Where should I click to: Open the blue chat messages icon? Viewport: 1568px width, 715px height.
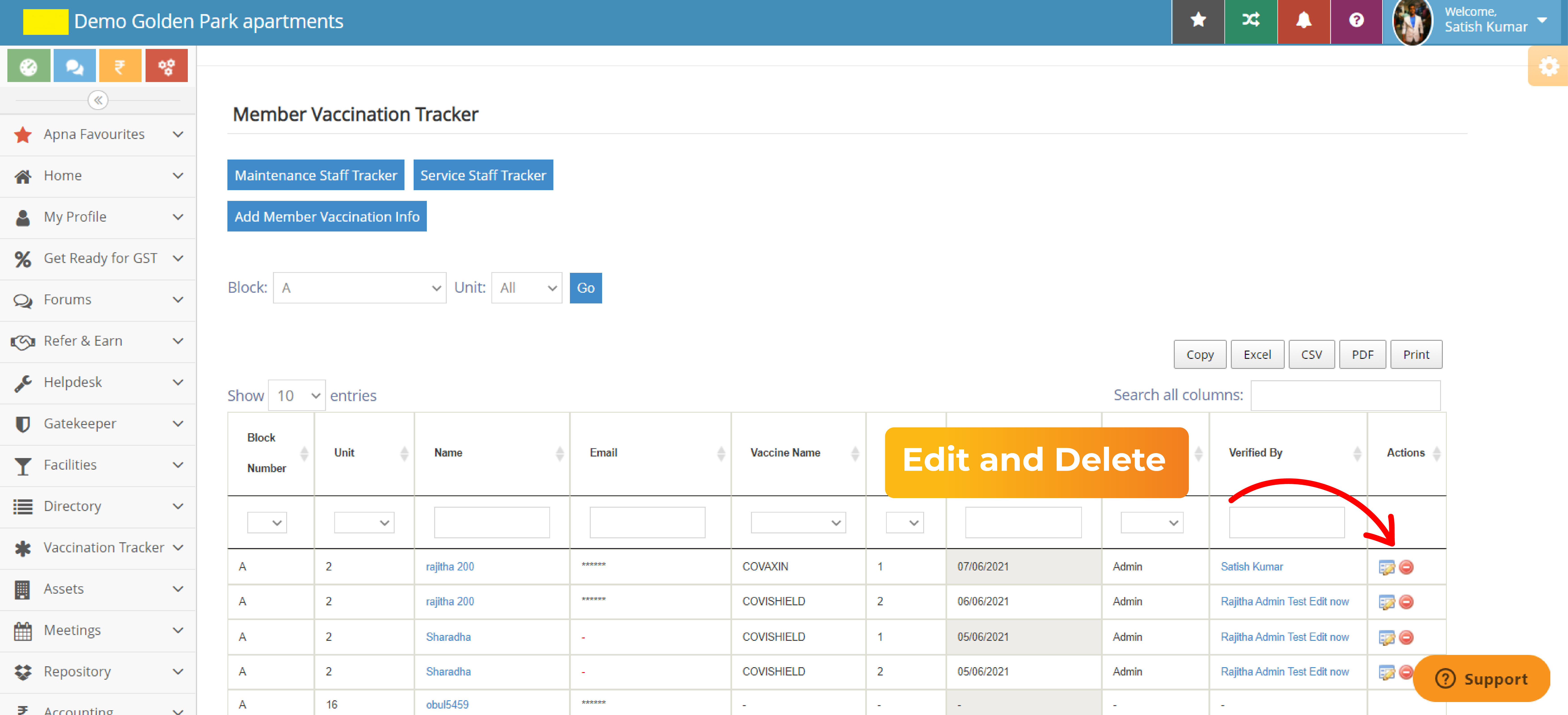tap(74, 66)
